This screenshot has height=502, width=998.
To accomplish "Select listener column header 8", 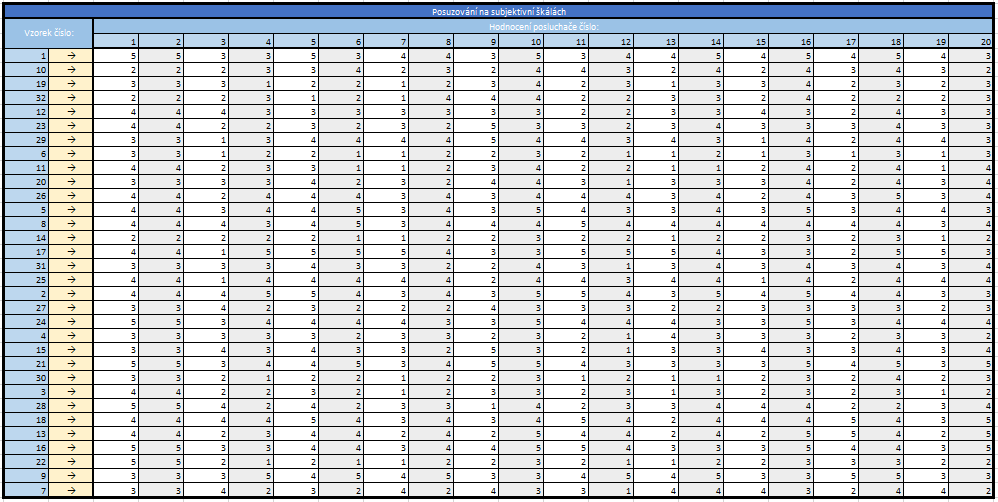I will point(432,42).
